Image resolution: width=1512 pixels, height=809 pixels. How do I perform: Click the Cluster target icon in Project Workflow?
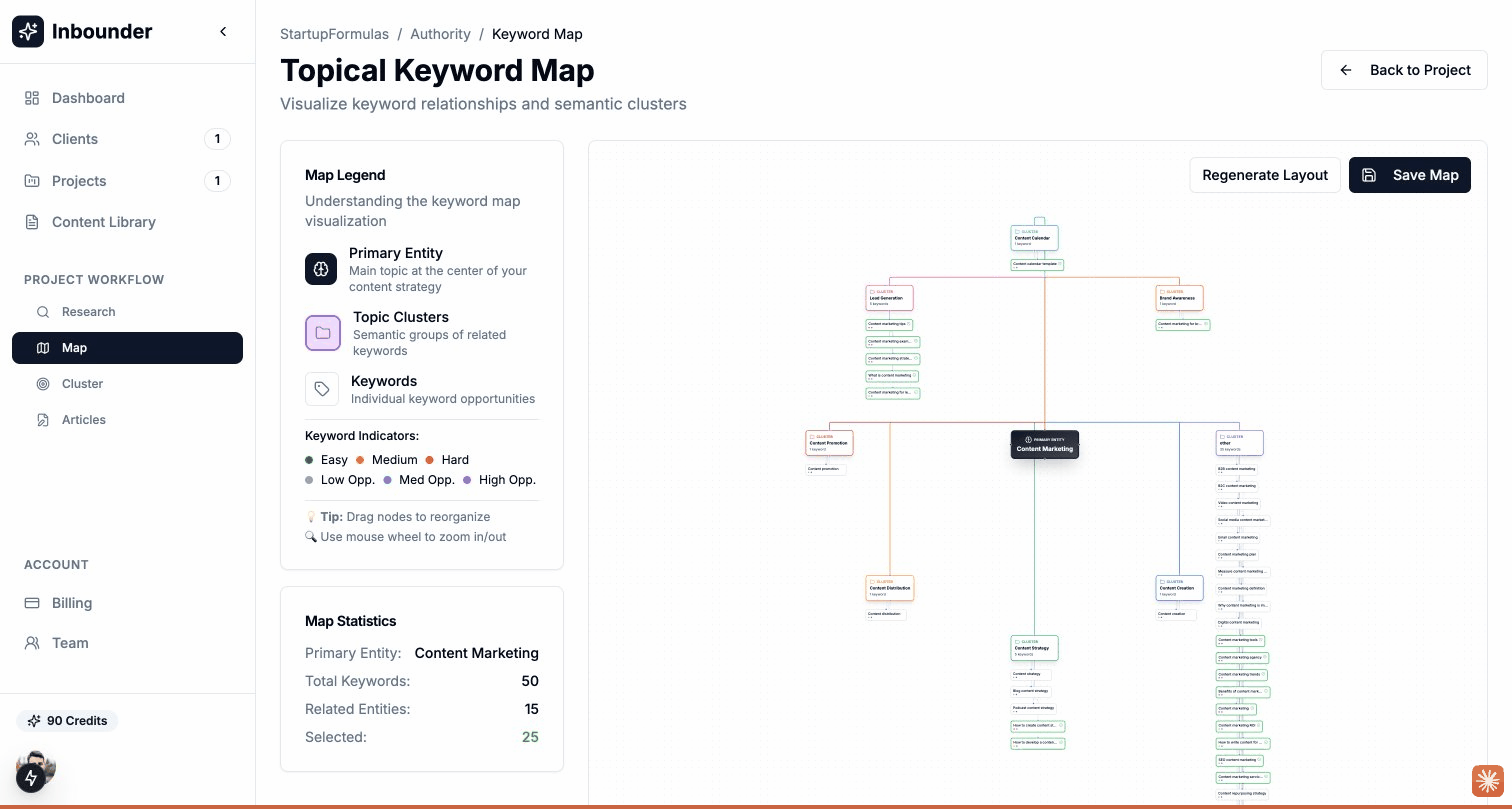click(43, 384)
